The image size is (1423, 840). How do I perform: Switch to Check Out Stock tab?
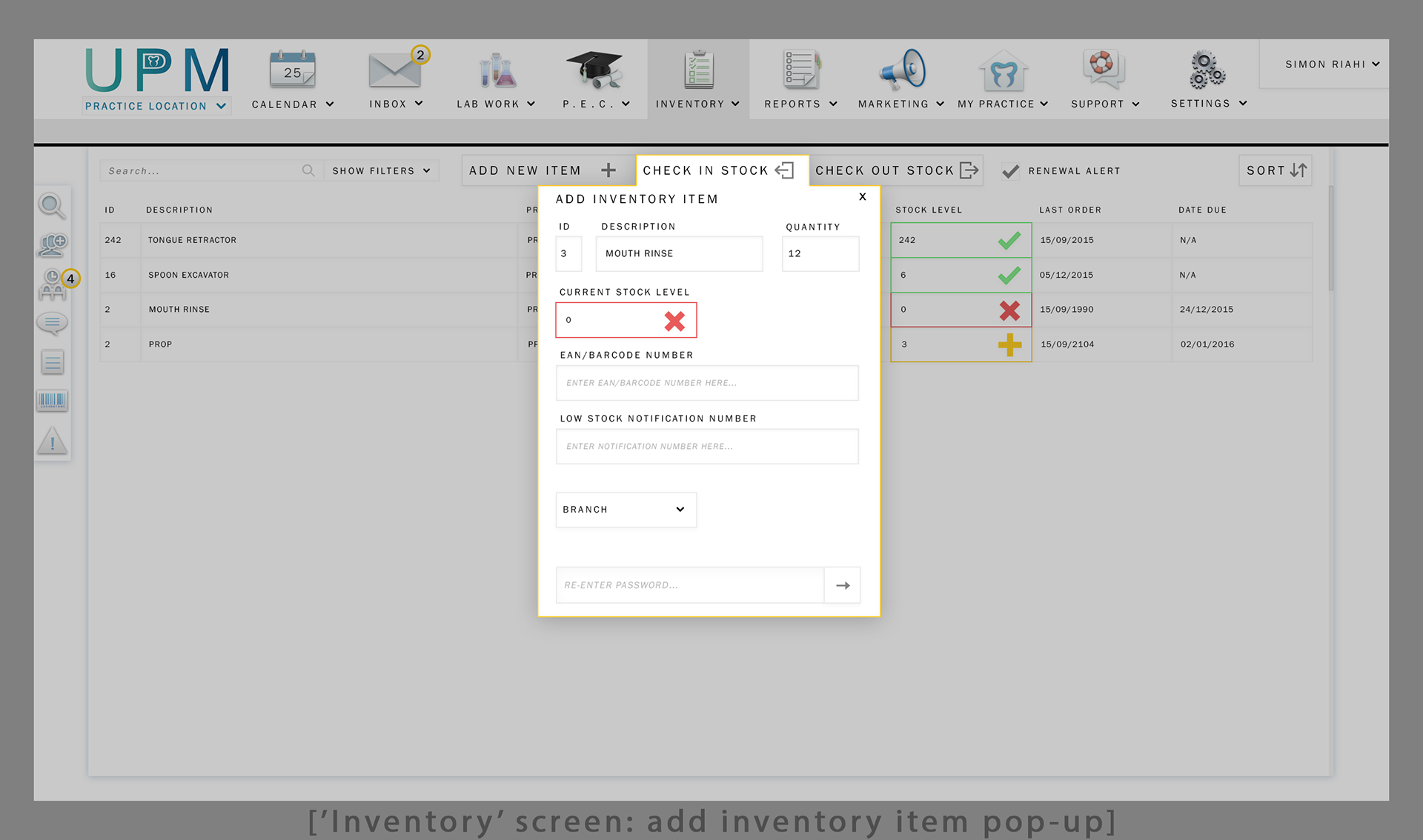(x=896, y=170)
